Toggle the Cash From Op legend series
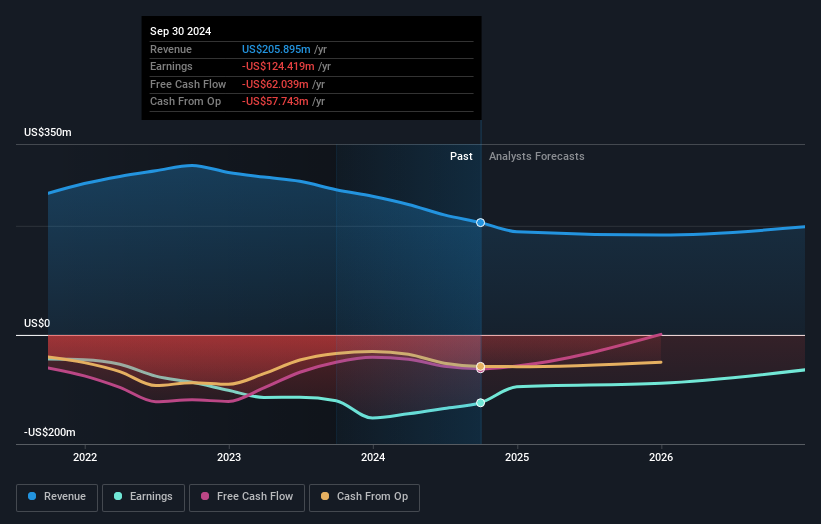Image resolution: width=821 pixels, height=524 pixels. pyautogui.click(x=364, y=497)
